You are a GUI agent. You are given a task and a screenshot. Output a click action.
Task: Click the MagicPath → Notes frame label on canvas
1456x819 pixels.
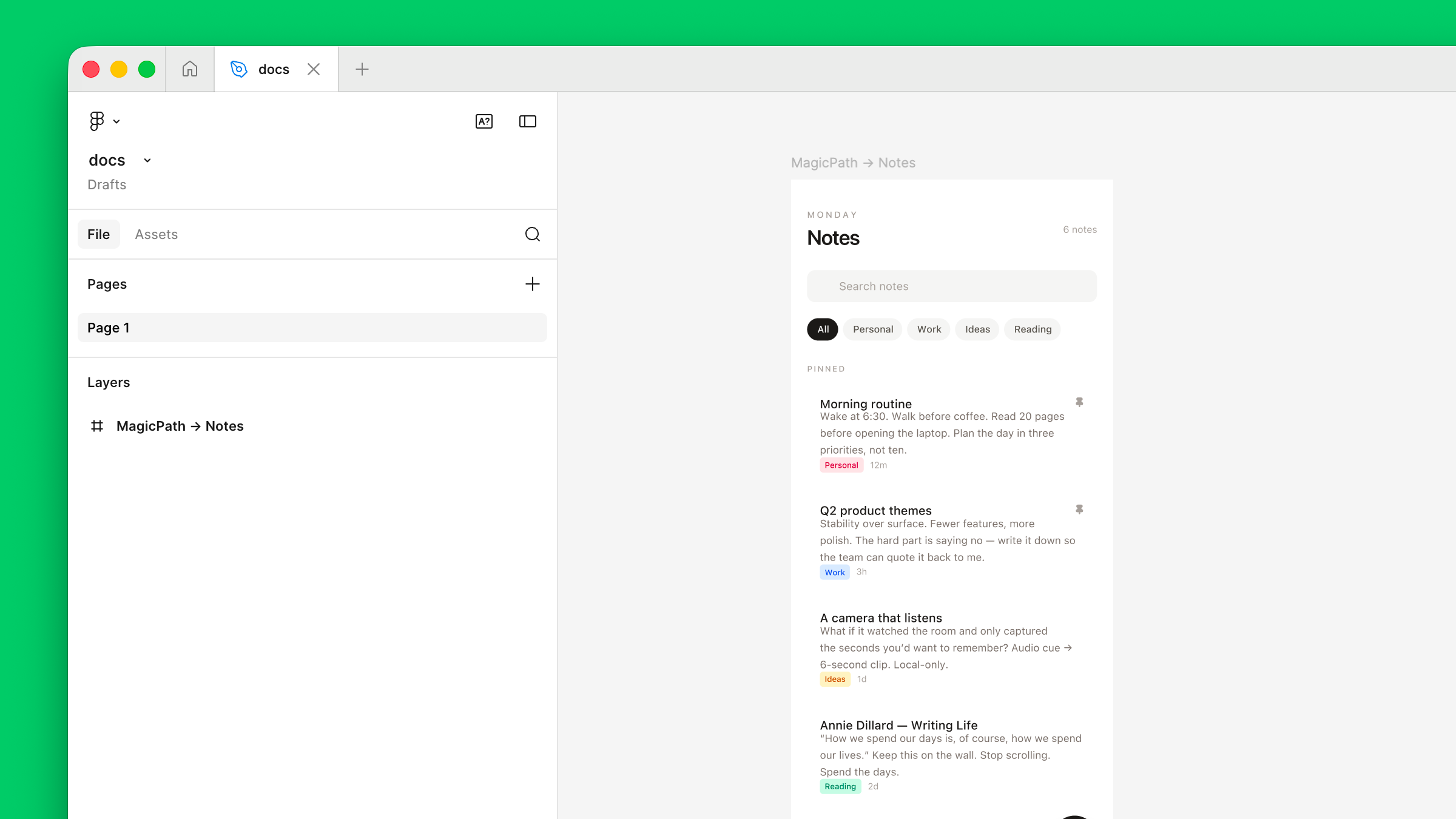tap(854, 163)
